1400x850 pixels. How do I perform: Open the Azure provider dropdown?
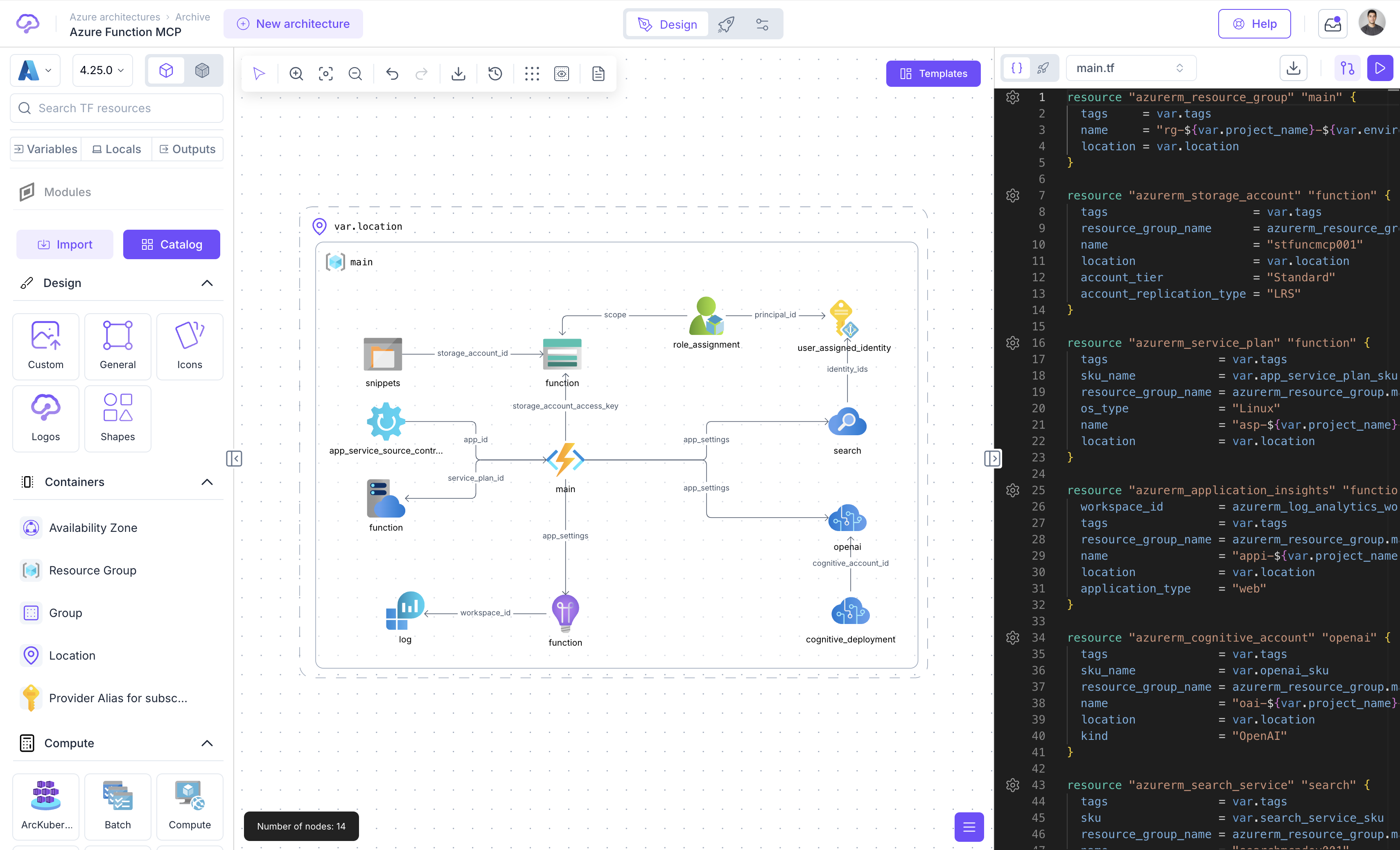[35, 70]
